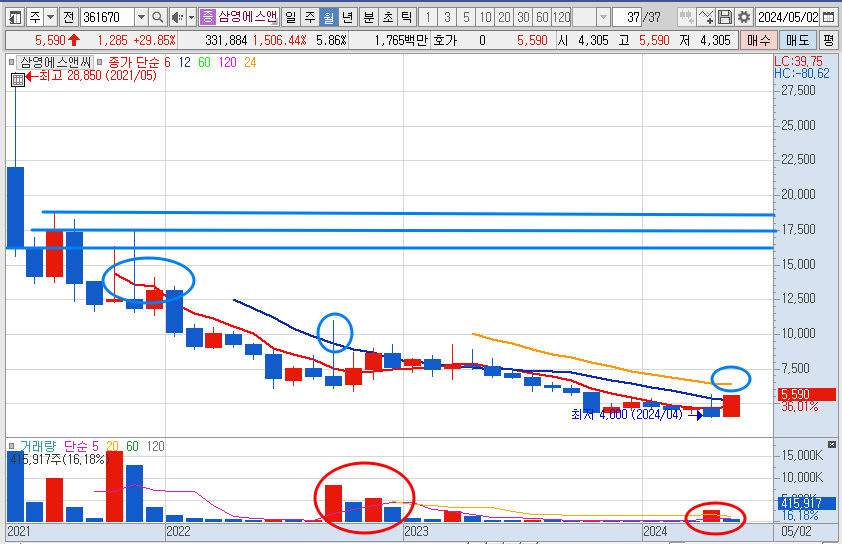Click the change rate +29.85% value
This screenshot has width=842, height=544.
coord(155,40)
